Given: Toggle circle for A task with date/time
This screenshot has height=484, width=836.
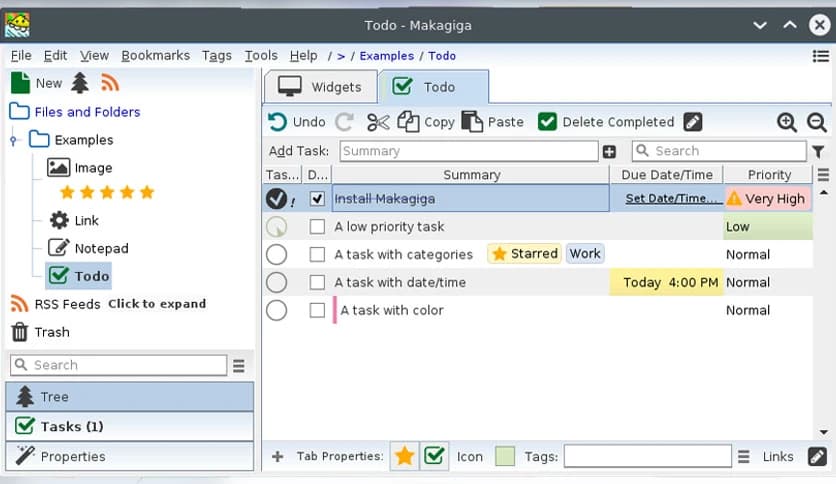Looking at the screenshot, I should 276,282.
